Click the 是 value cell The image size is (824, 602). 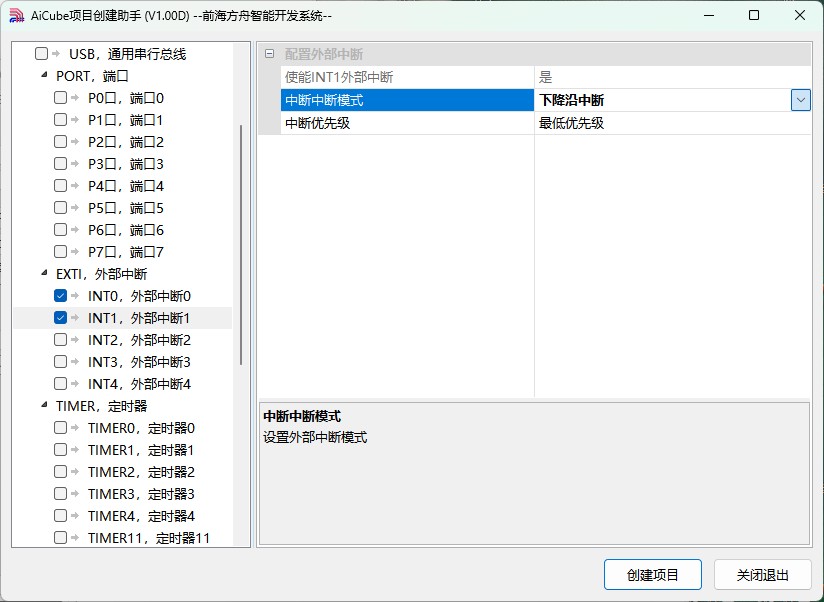click(673, 77)
